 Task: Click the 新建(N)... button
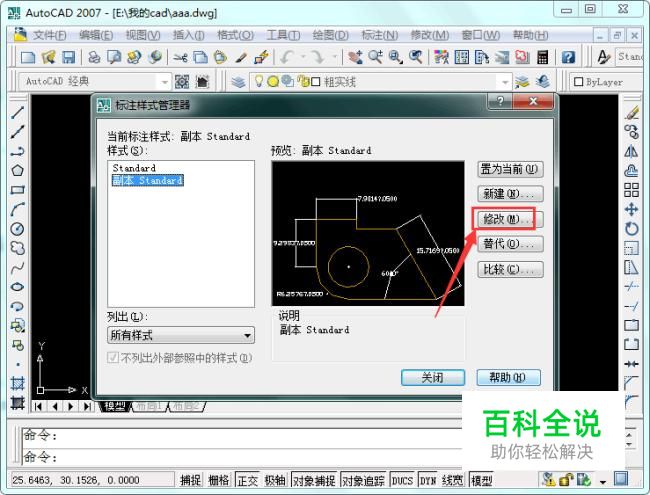click(x=510, y=194)
